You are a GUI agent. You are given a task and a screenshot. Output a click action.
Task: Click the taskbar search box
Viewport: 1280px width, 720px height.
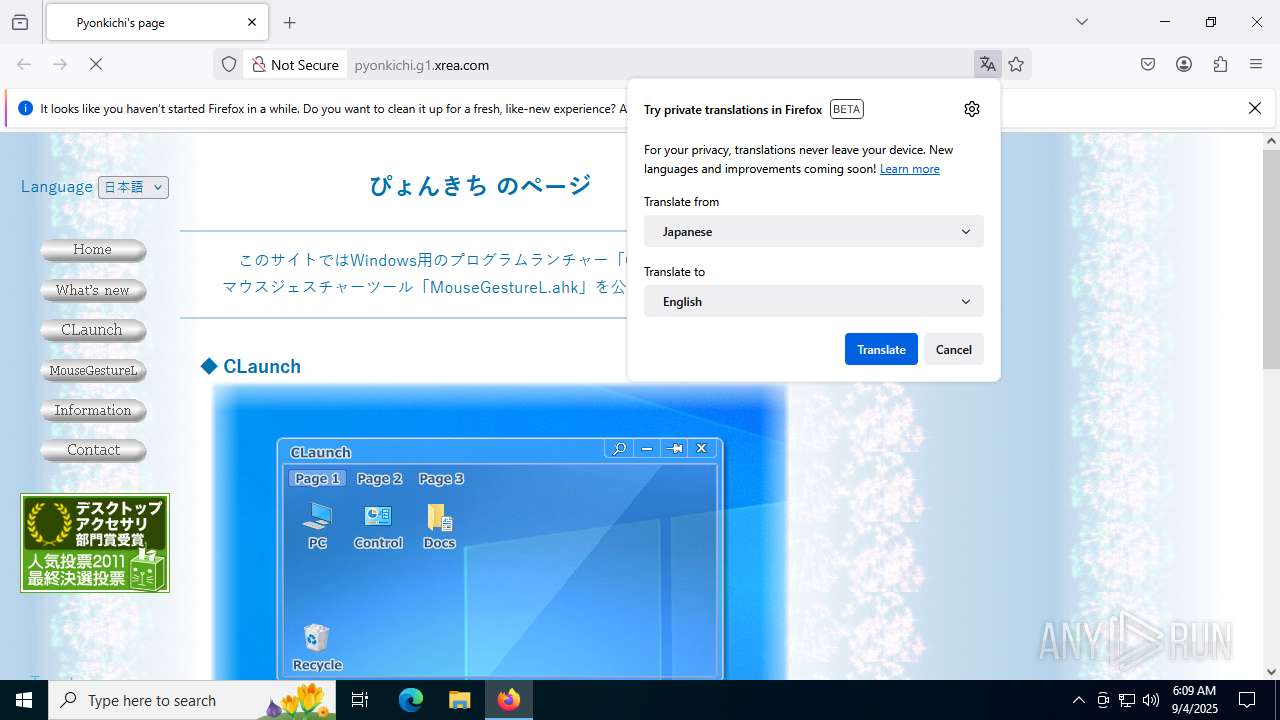[190, 700]
